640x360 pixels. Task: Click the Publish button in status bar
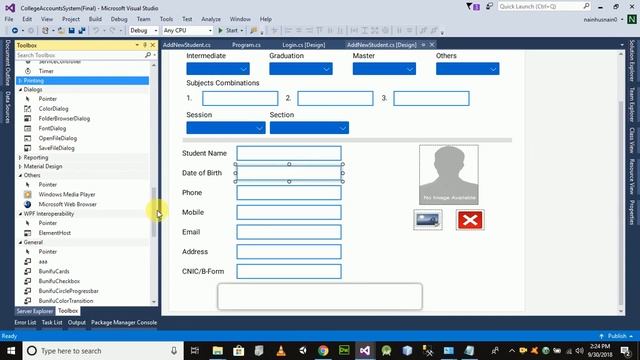(617, 336)
